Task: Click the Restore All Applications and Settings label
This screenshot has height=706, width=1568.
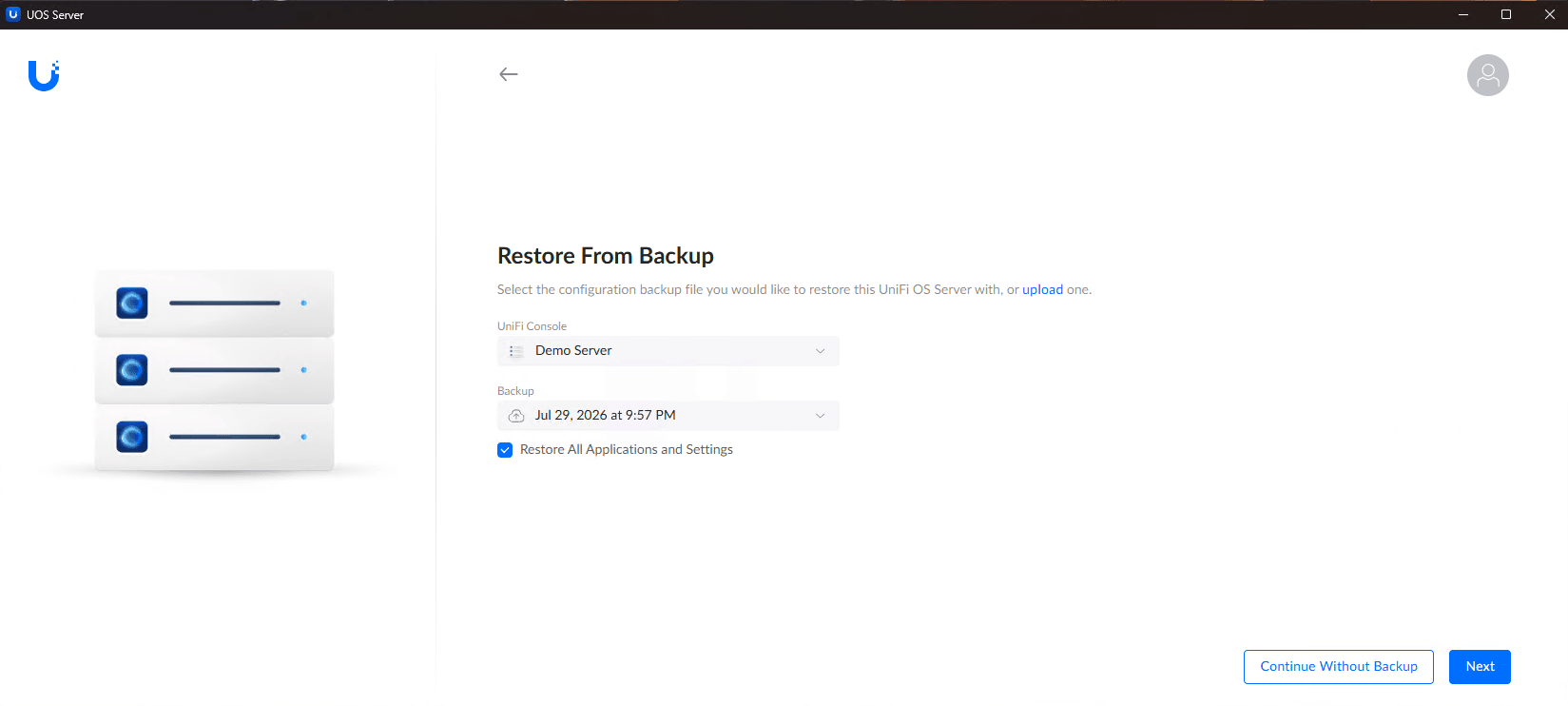Action: coord(627,450)
